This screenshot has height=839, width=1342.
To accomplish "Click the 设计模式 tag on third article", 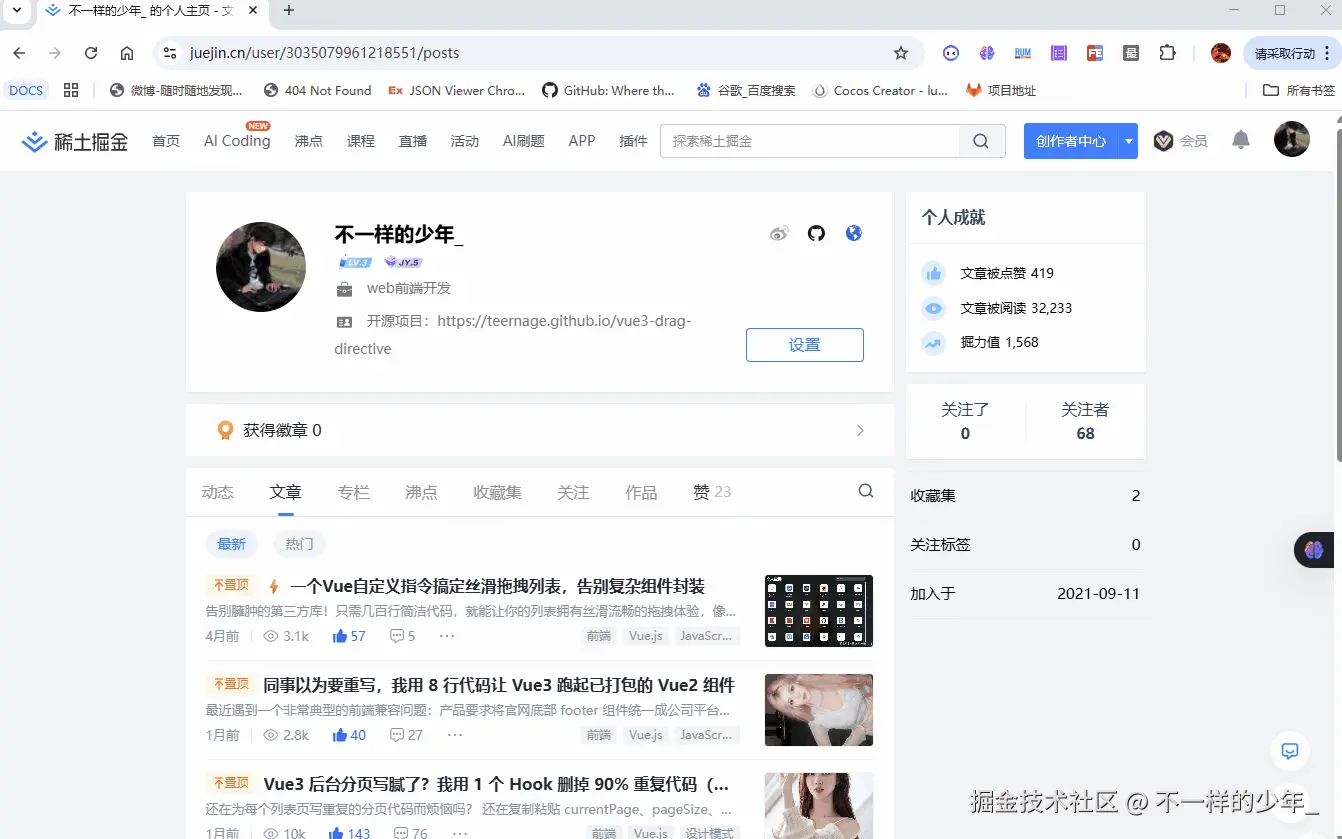I will (709, 834).
